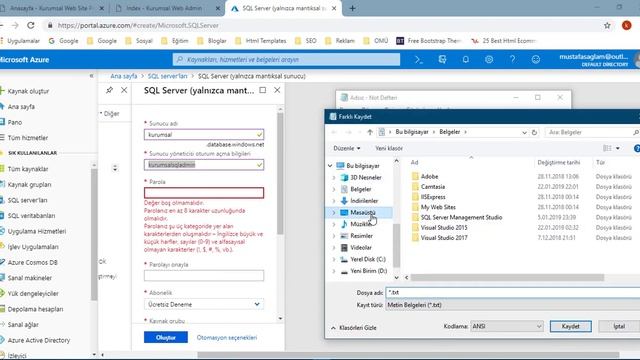The height and width of the screenshot is (360, 640).
Task: Click the Dosya adı filename field
Action: click(513, 292)
